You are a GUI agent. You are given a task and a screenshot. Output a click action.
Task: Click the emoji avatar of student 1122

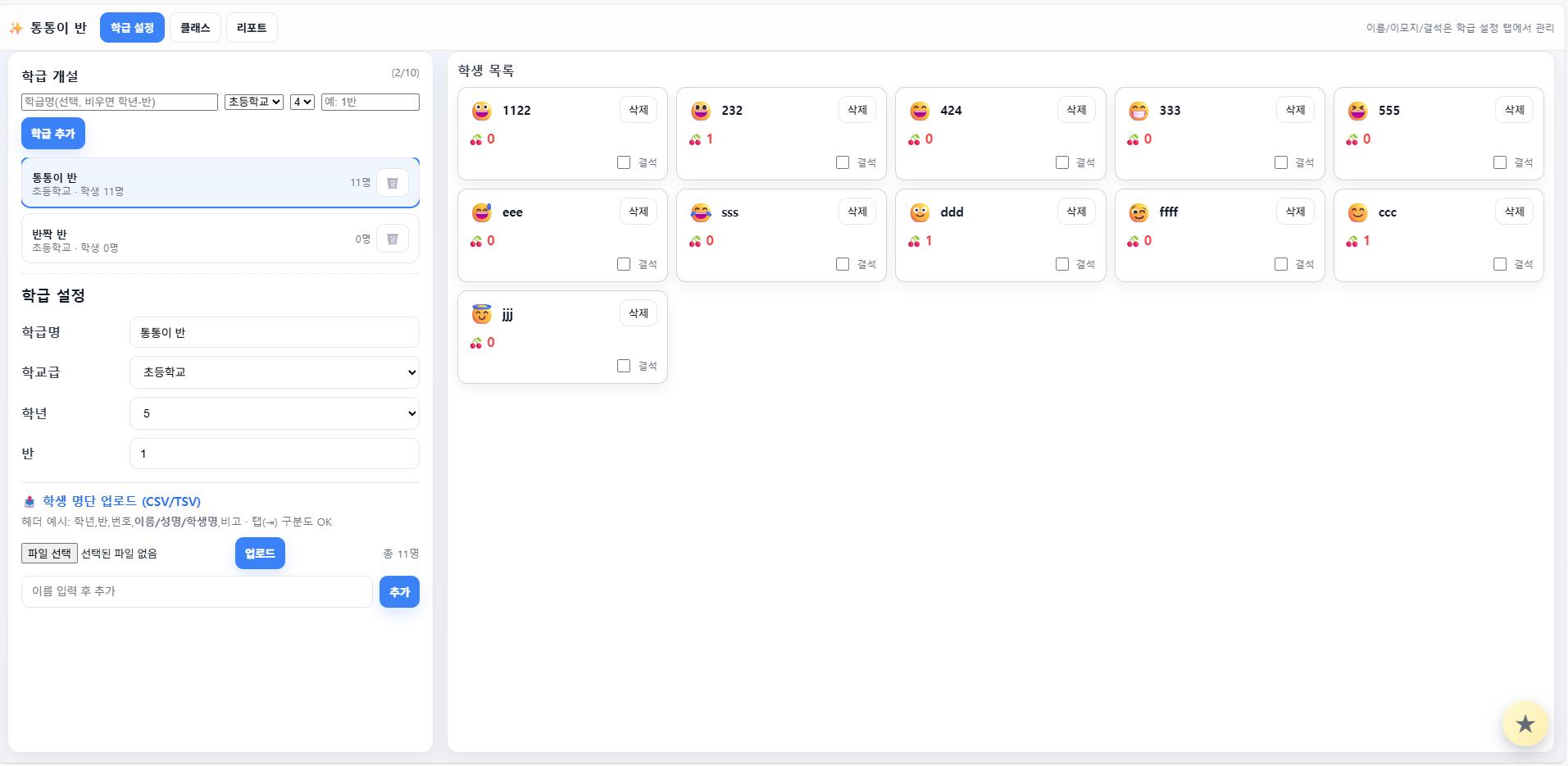click(x=481, y=111)
